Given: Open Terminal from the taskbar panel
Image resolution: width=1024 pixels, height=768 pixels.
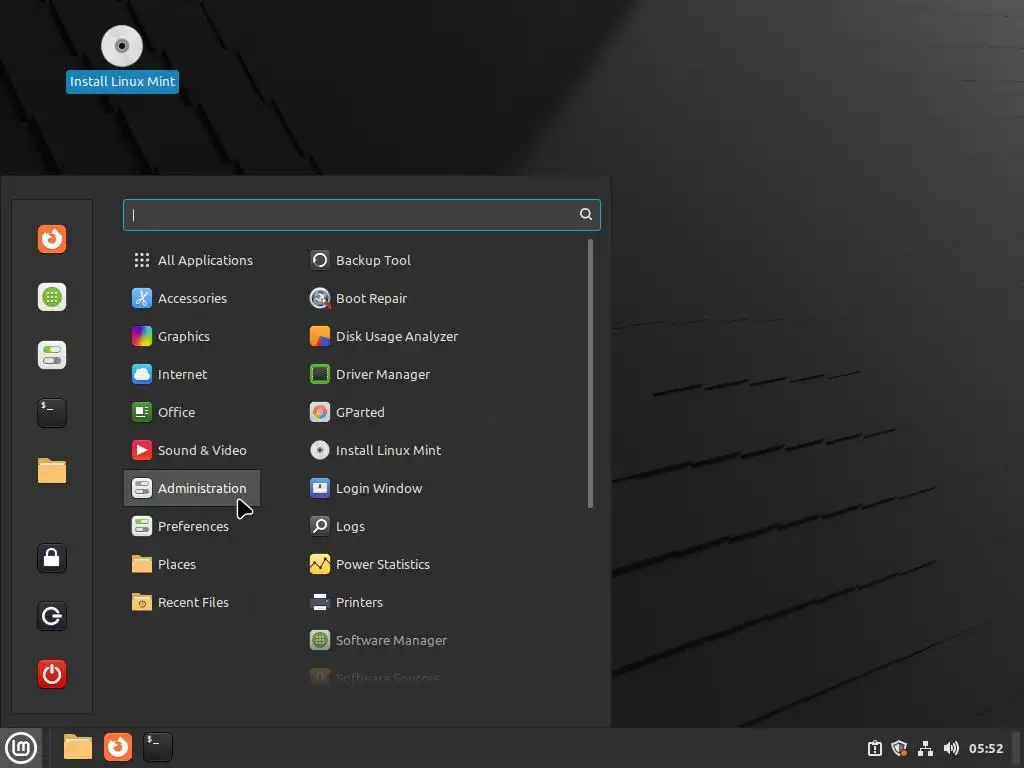Looking at the screenshot, I should point(157,747).
